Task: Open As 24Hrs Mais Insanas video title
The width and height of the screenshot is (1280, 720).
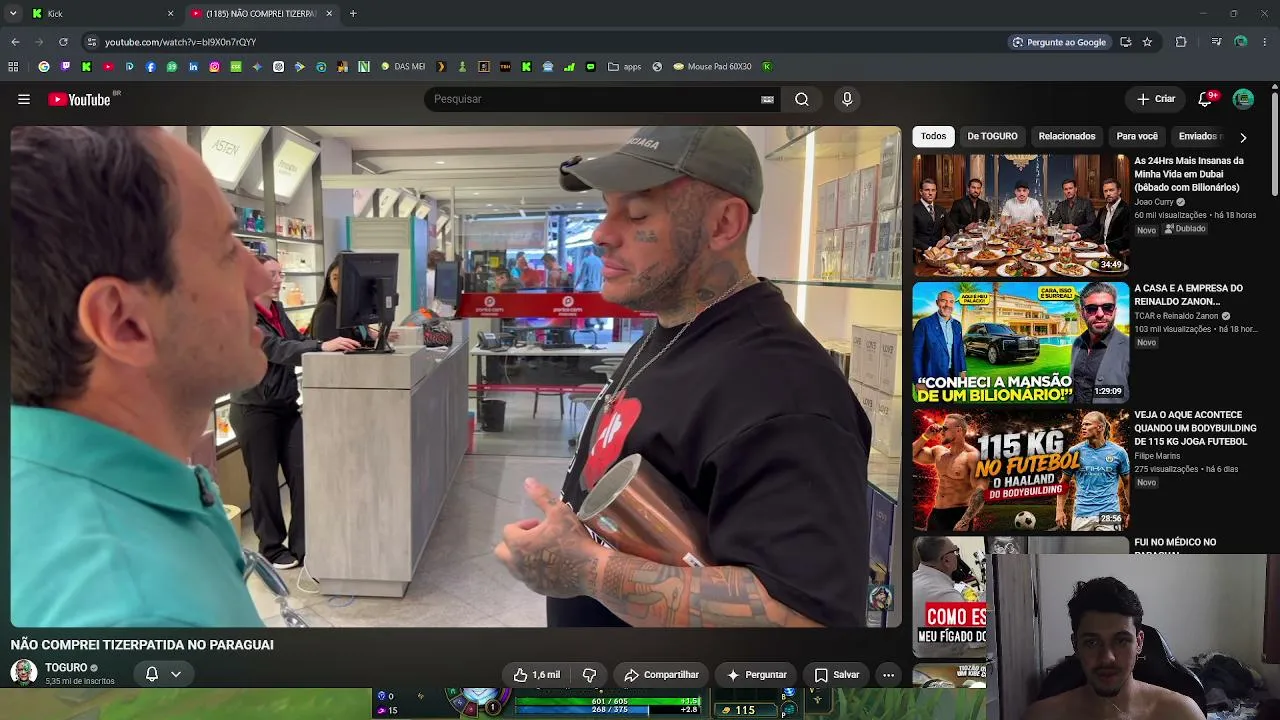Action: click(1189, 174)
